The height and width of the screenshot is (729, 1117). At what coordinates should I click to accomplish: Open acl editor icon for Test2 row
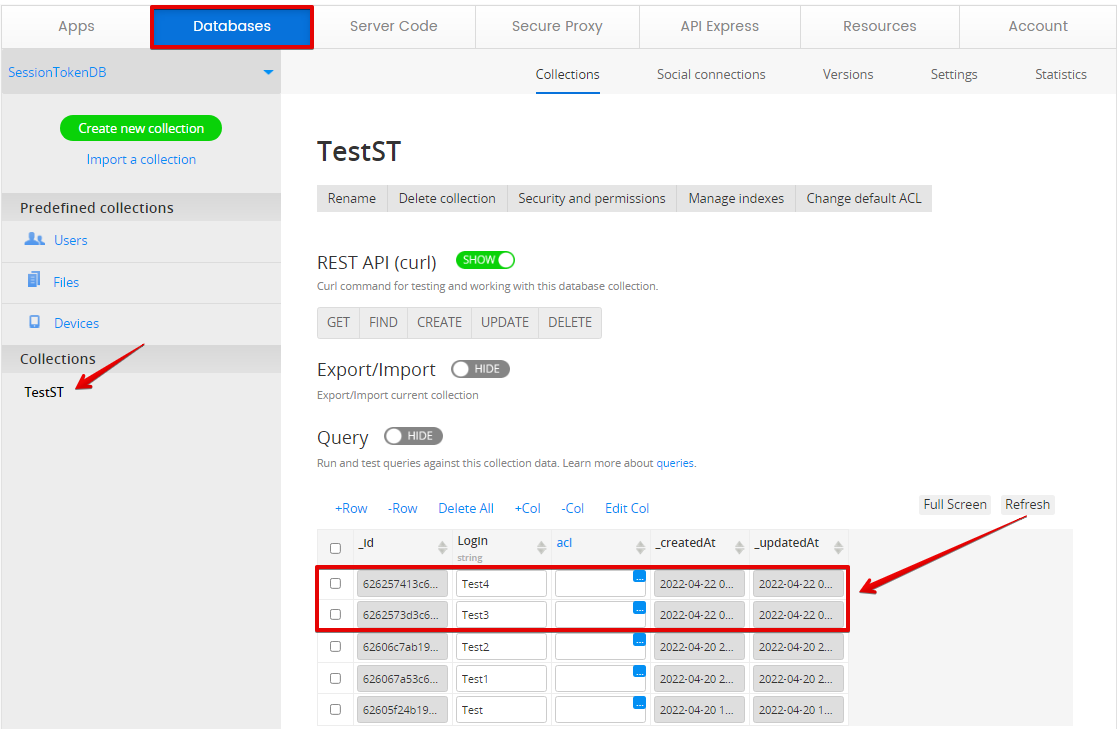639,639
